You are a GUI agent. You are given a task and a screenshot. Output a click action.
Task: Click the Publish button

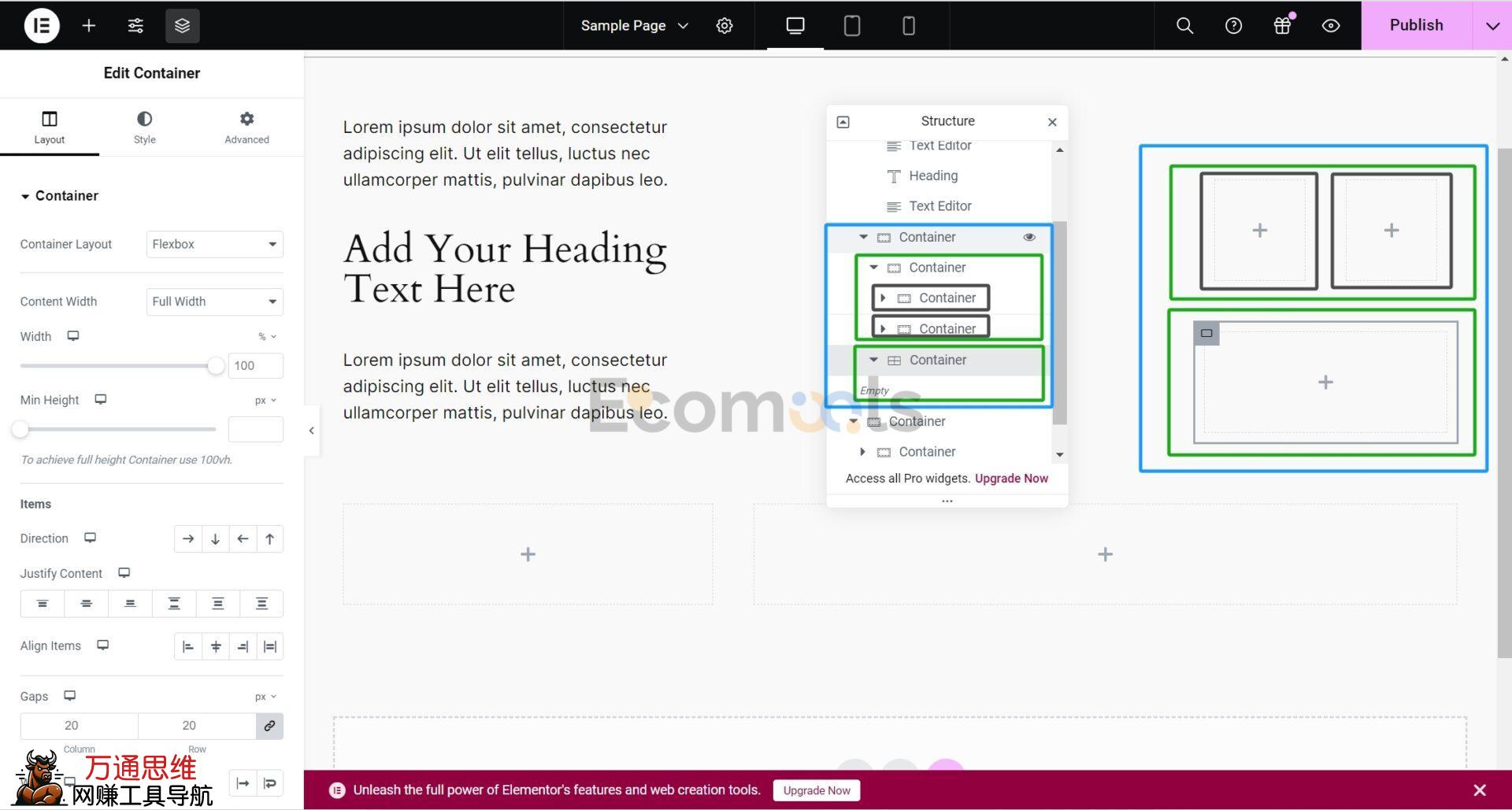1416,25
